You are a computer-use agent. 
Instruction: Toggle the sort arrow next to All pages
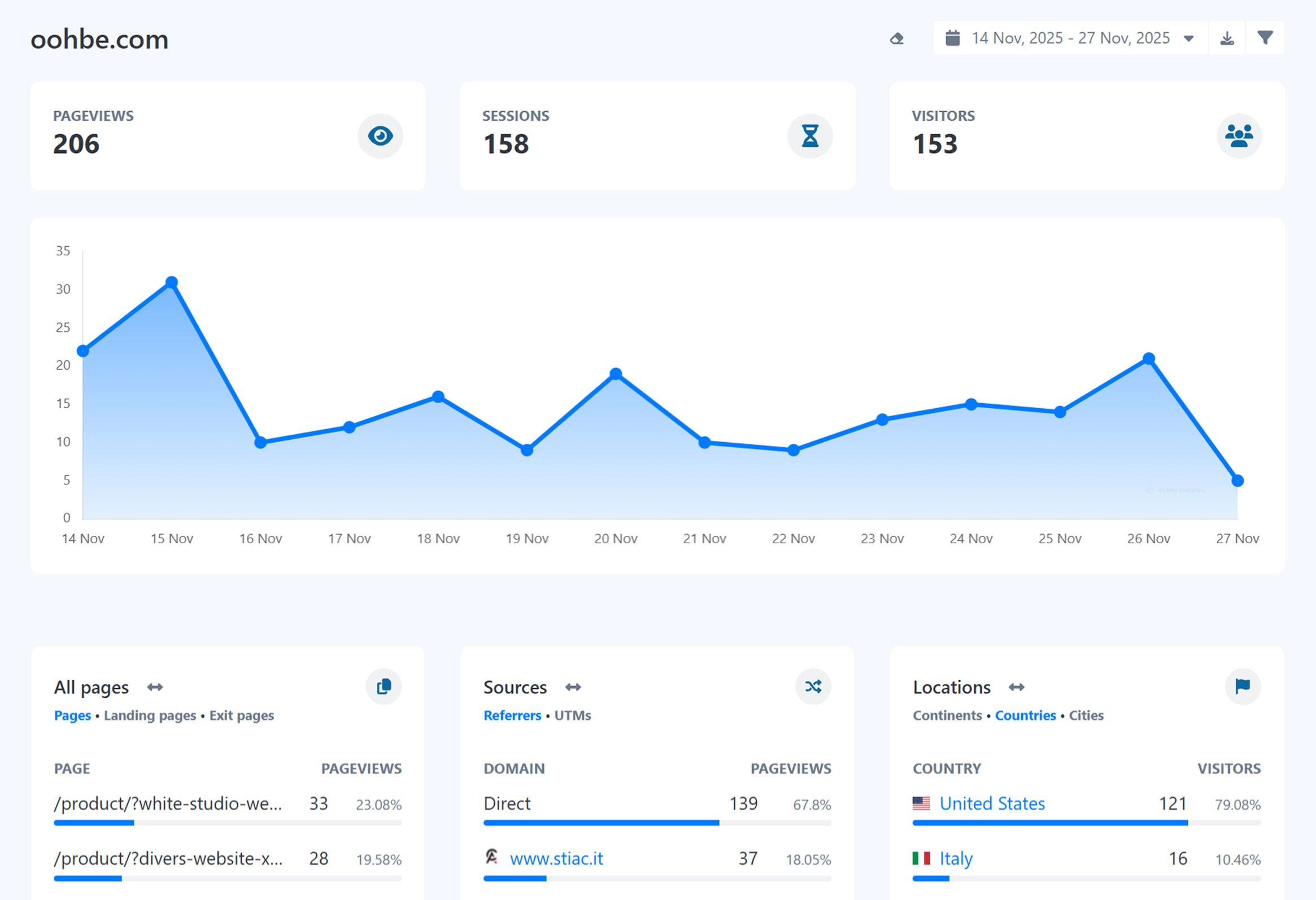pos(154,687)
